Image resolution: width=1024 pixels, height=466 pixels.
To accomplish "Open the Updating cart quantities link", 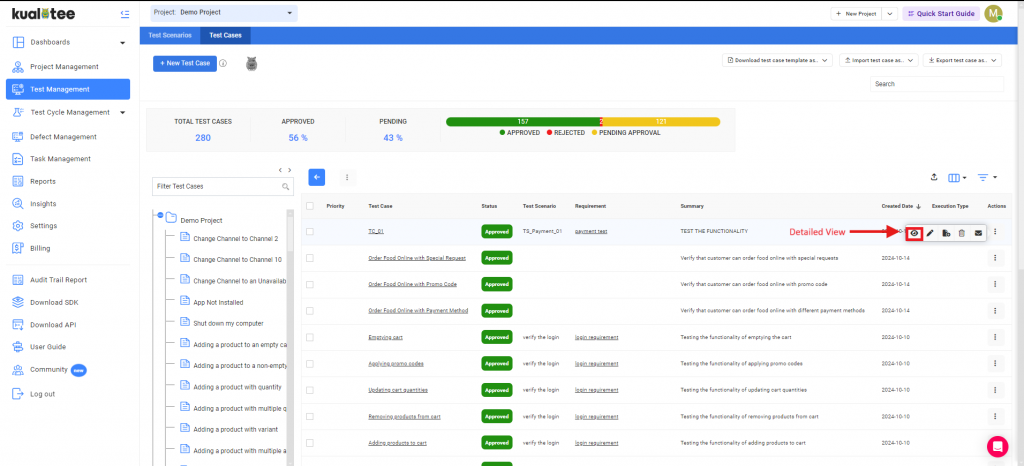I will 398,390.
